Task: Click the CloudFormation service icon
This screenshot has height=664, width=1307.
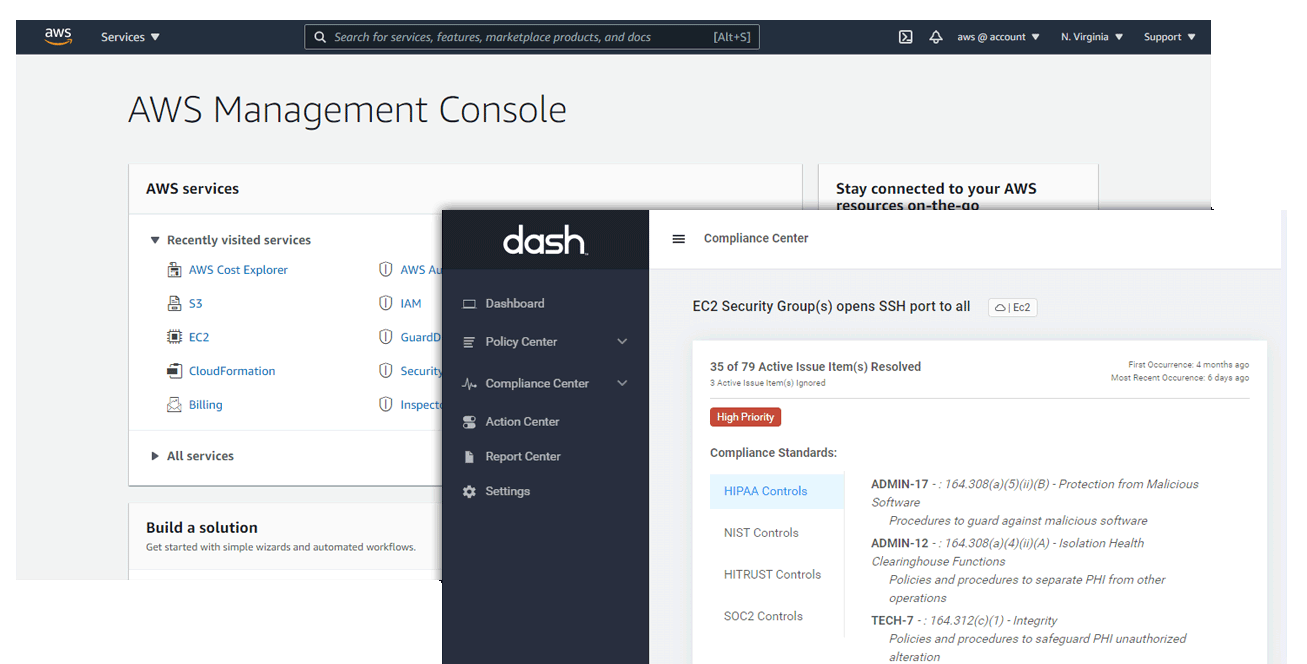Action: (173, 371)
